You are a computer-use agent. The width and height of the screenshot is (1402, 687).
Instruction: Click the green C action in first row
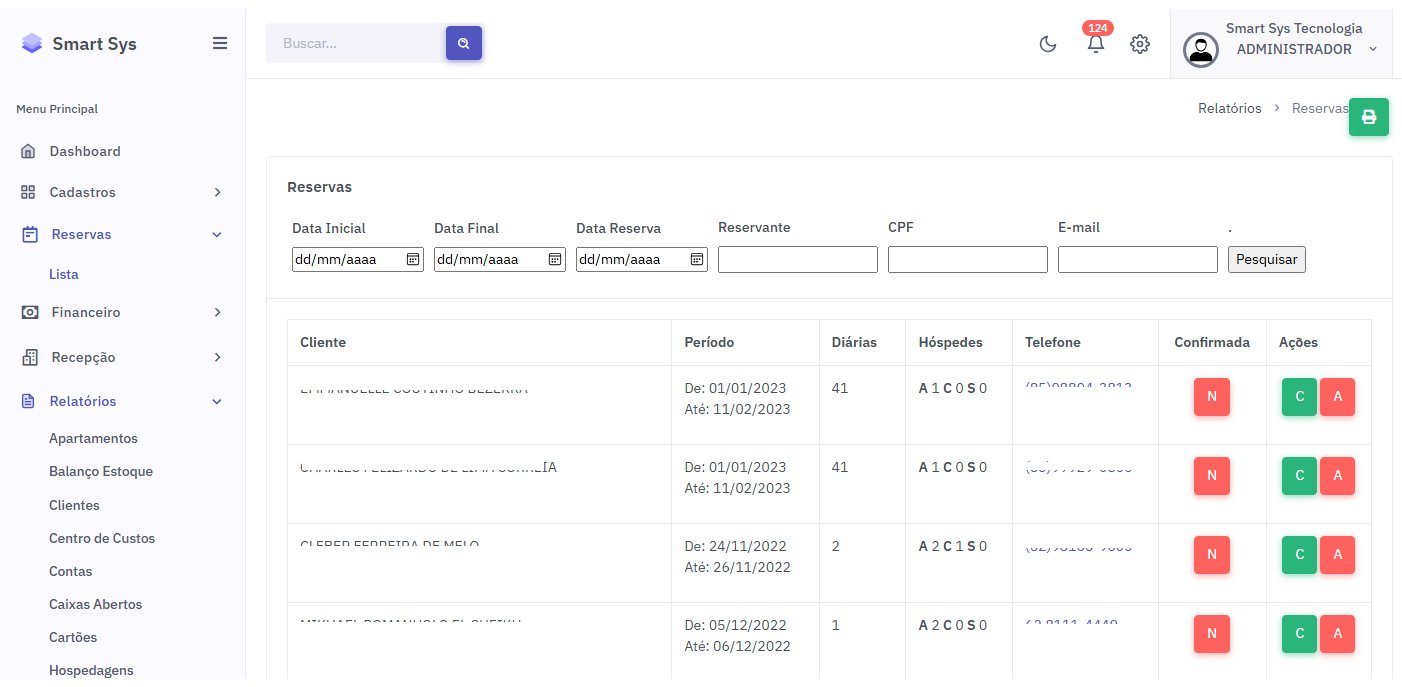coord(1299,397)
